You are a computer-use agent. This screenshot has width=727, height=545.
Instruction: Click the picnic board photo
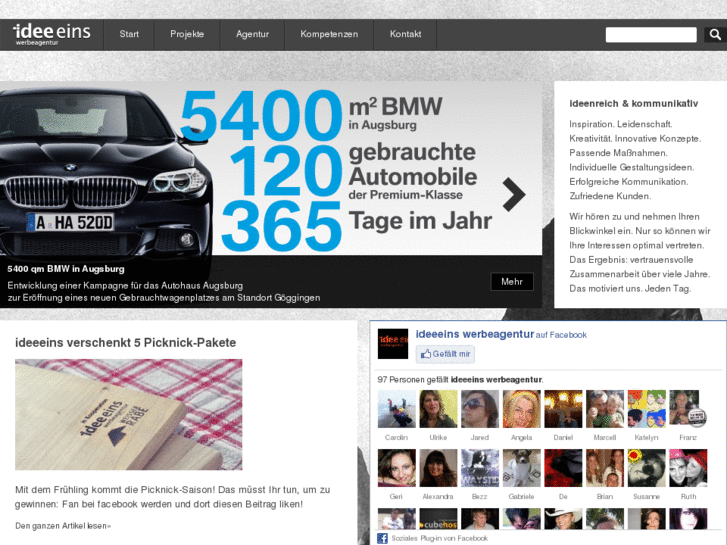coord(128,414)
